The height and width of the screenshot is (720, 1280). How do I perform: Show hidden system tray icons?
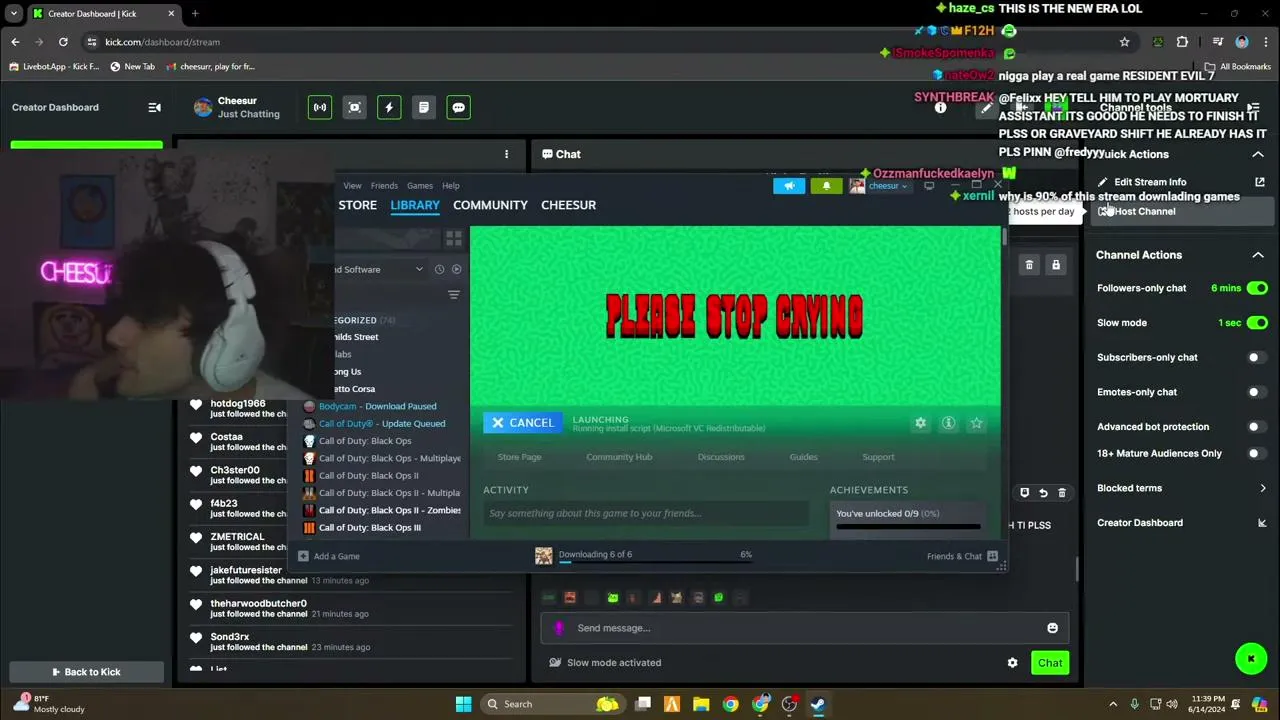(x=1111, y=704)
